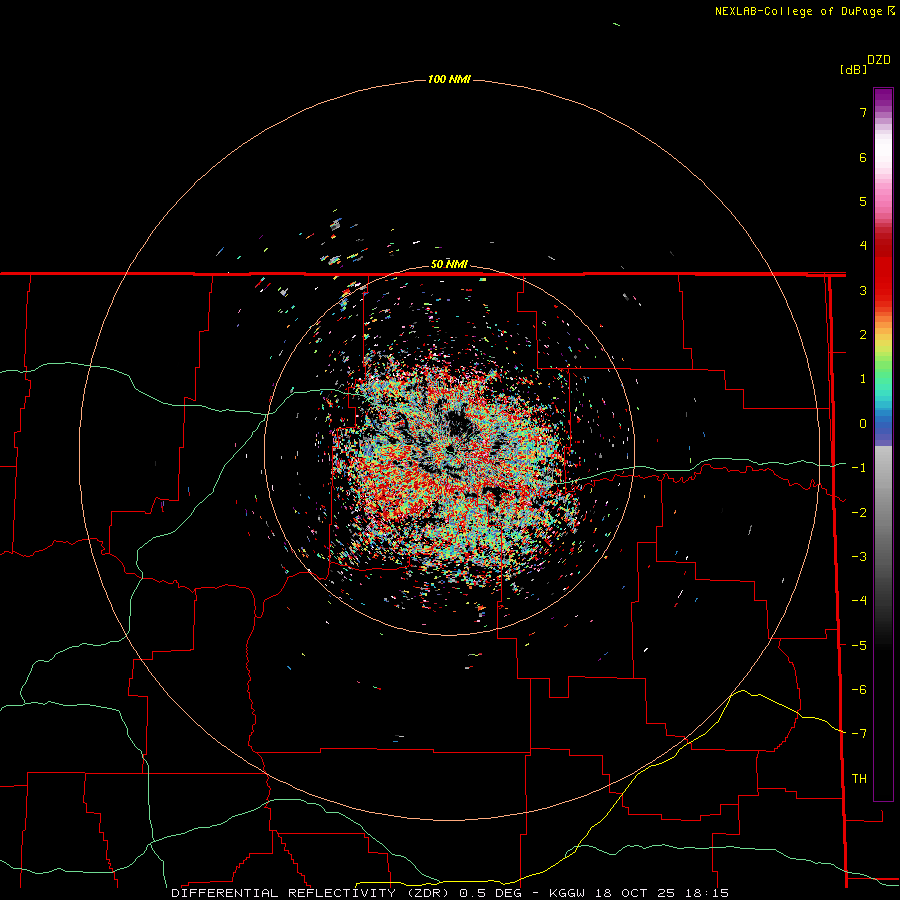Click the color scale value 6
The width and height of the screenshot is (900, 900).
coord(863,157)
